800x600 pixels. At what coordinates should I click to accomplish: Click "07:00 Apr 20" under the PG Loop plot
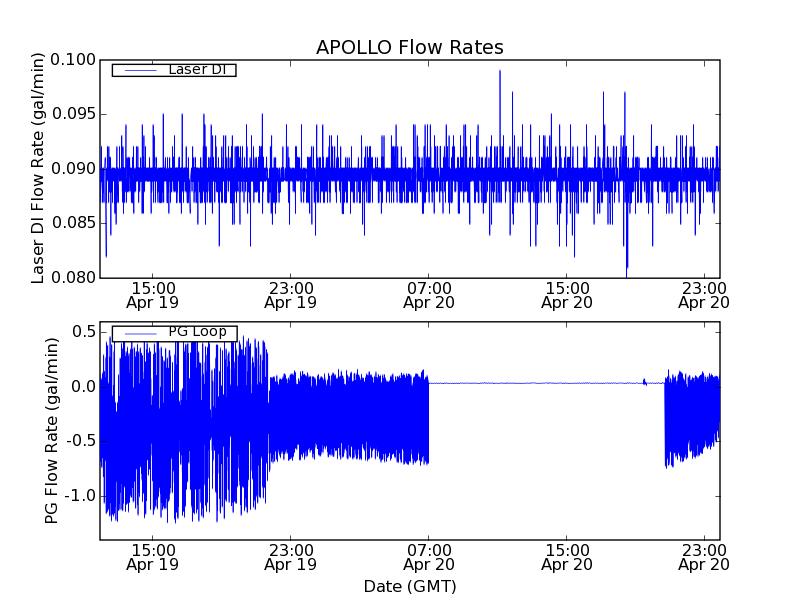(429, 558)
